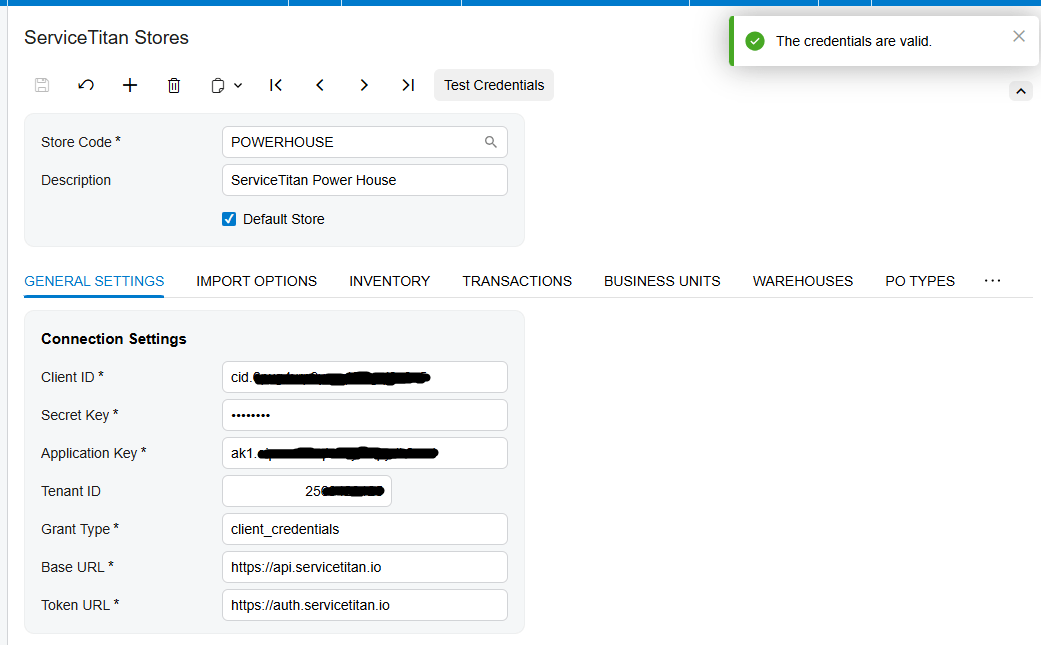Switch to Import Options tab
This screenshot has width=1041, height=645.
(x=257, y=281)
